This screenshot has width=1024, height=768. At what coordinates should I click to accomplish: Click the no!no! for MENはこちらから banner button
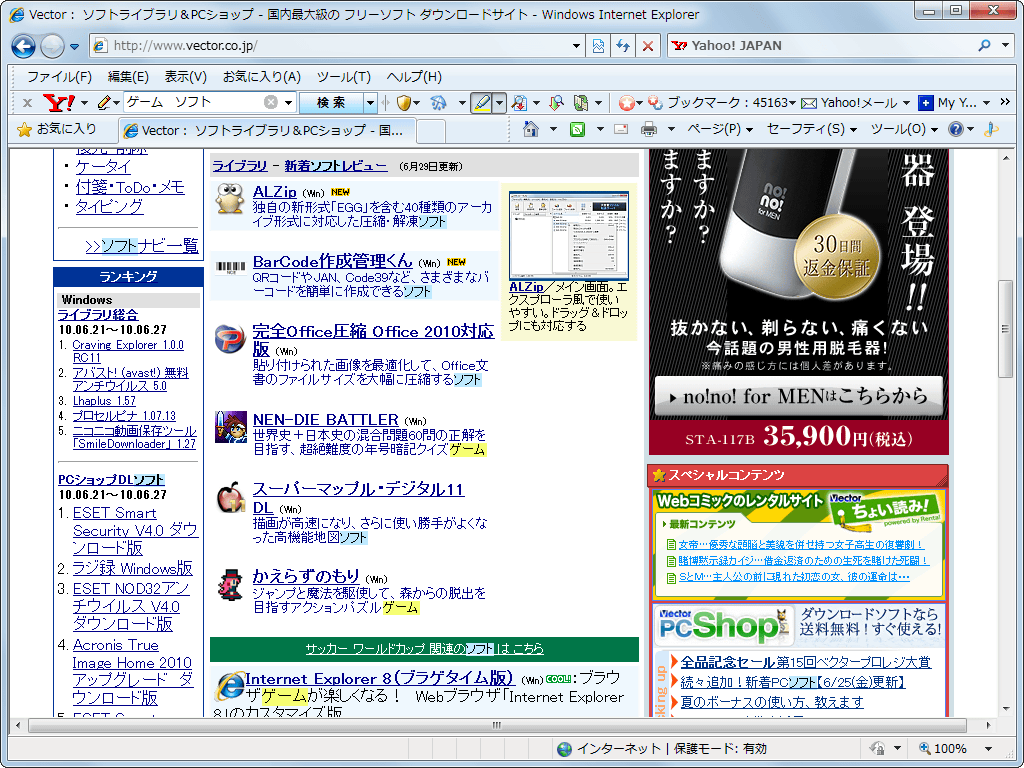coord(799,396)
